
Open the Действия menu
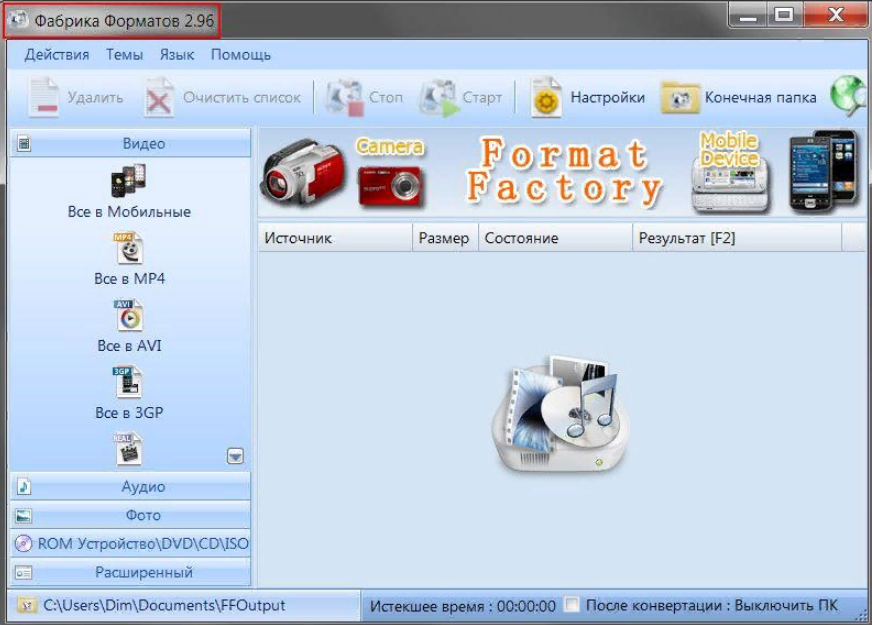tap(57, 55)
